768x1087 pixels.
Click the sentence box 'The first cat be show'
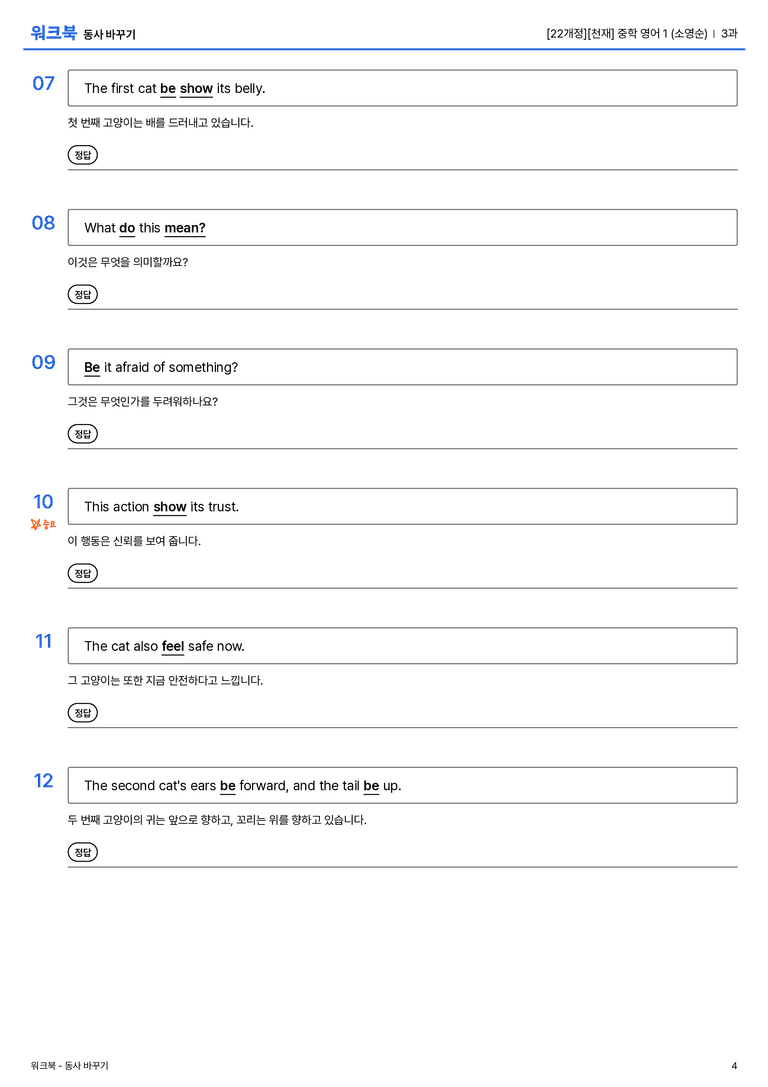(402, 88)
